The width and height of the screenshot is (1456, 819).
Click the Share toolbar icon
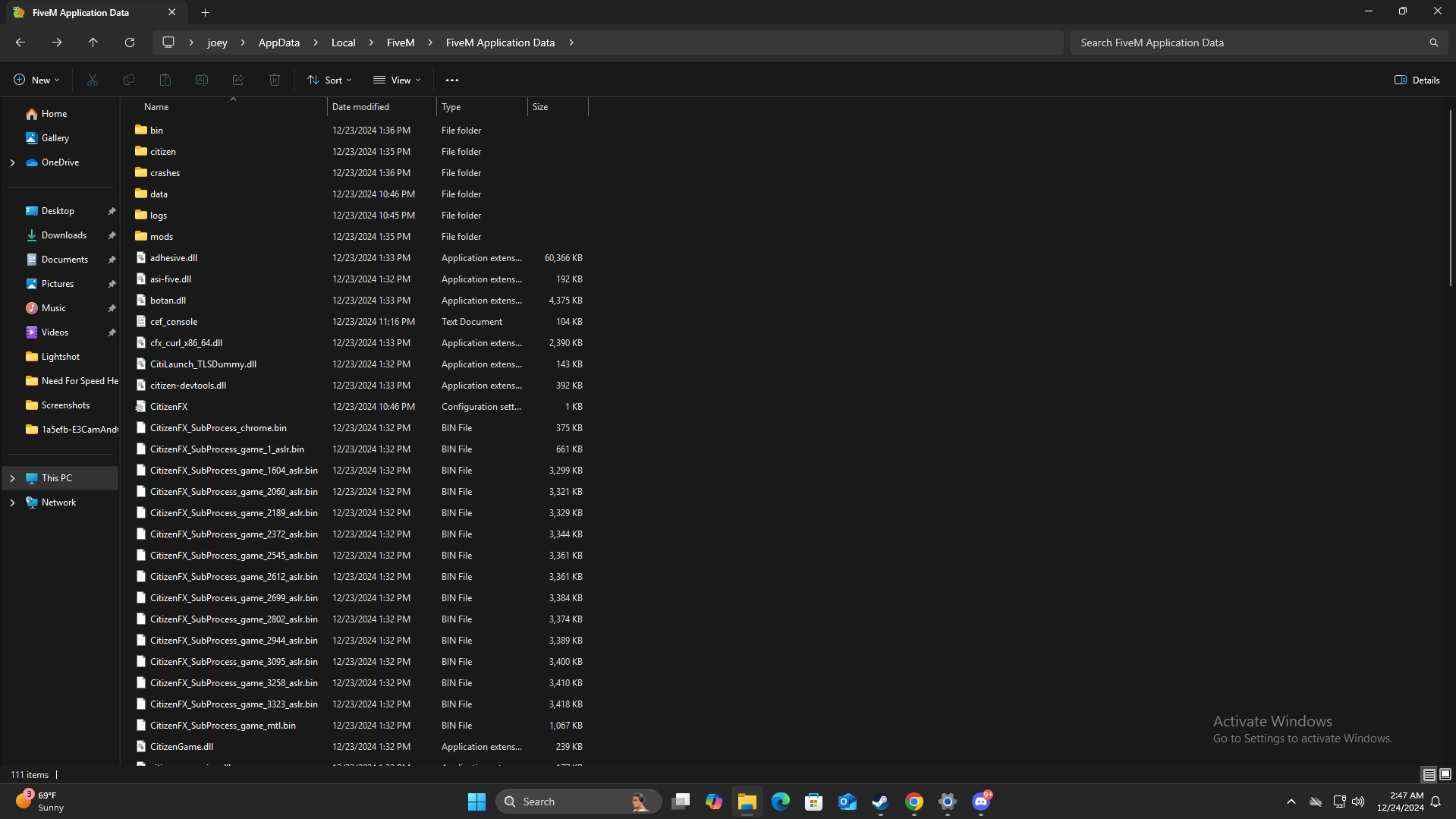coord(238,80)
